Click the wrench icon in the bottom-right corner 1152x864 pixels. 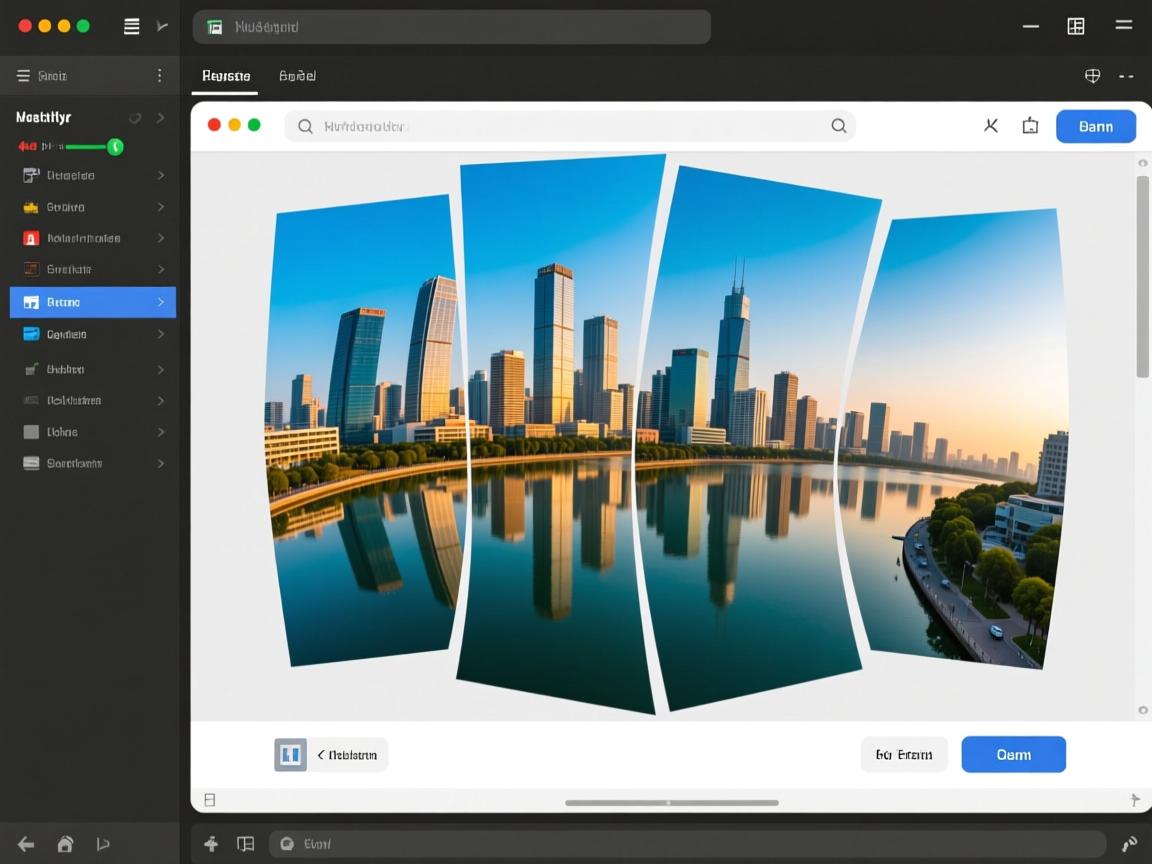[x=1129, y=844]
